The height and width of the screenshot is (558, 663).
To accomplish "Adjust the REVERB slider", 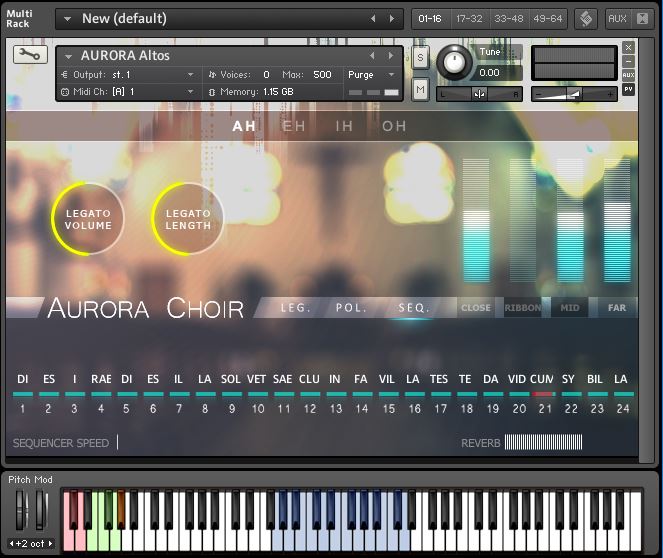I will [x=543, y=442].
